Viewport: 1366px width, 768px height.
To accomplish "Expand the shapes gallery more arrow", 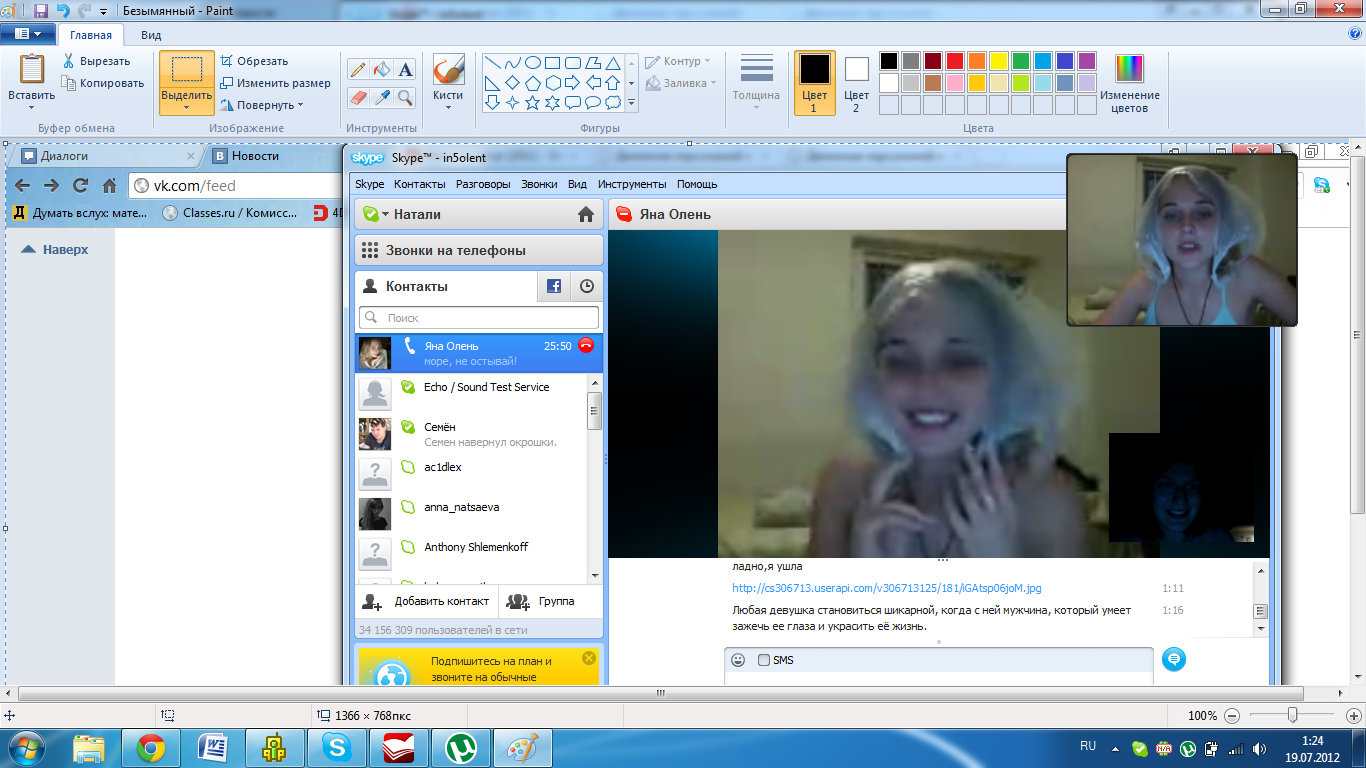I will [630, 103].
